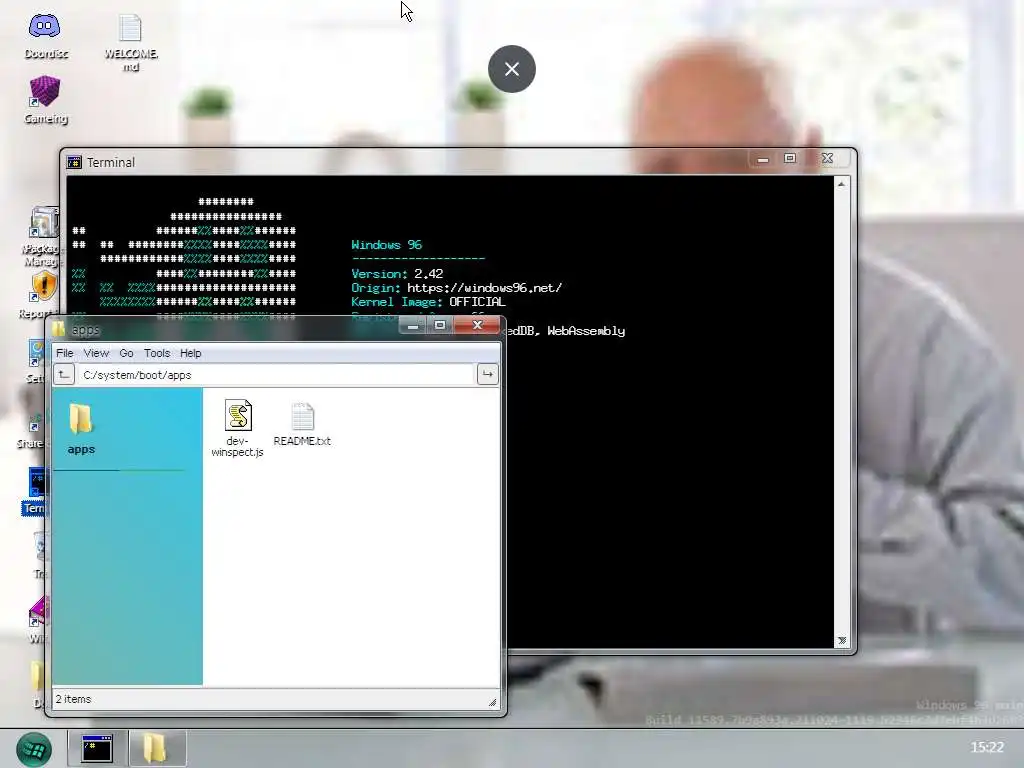Click the Terminal scrollbar up arrow
Viewport: 1024px width, 768px height.
842,184
